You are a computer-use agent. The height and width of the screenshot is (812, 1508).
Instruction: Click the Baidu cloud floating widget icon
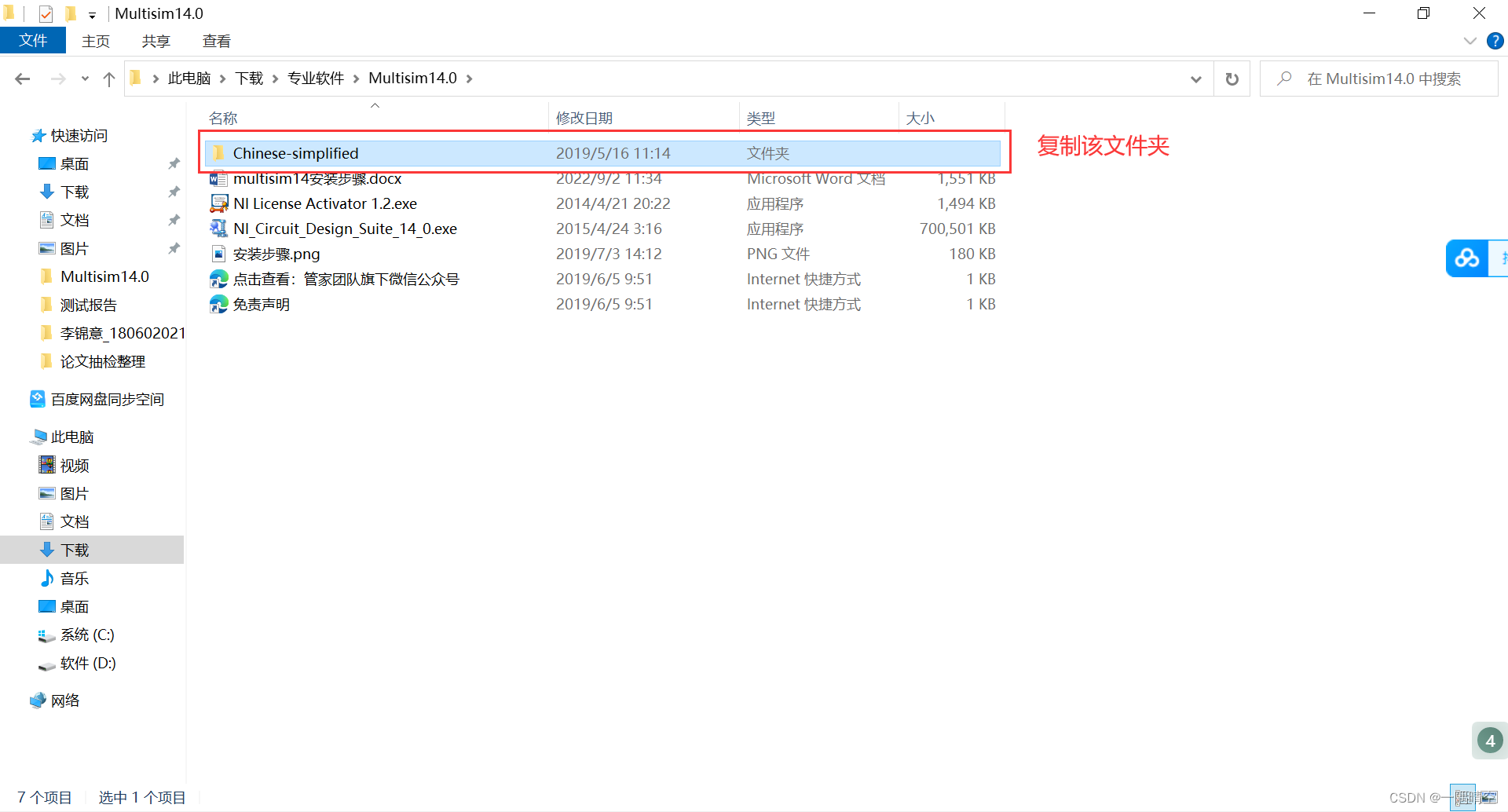point(1466,258)
